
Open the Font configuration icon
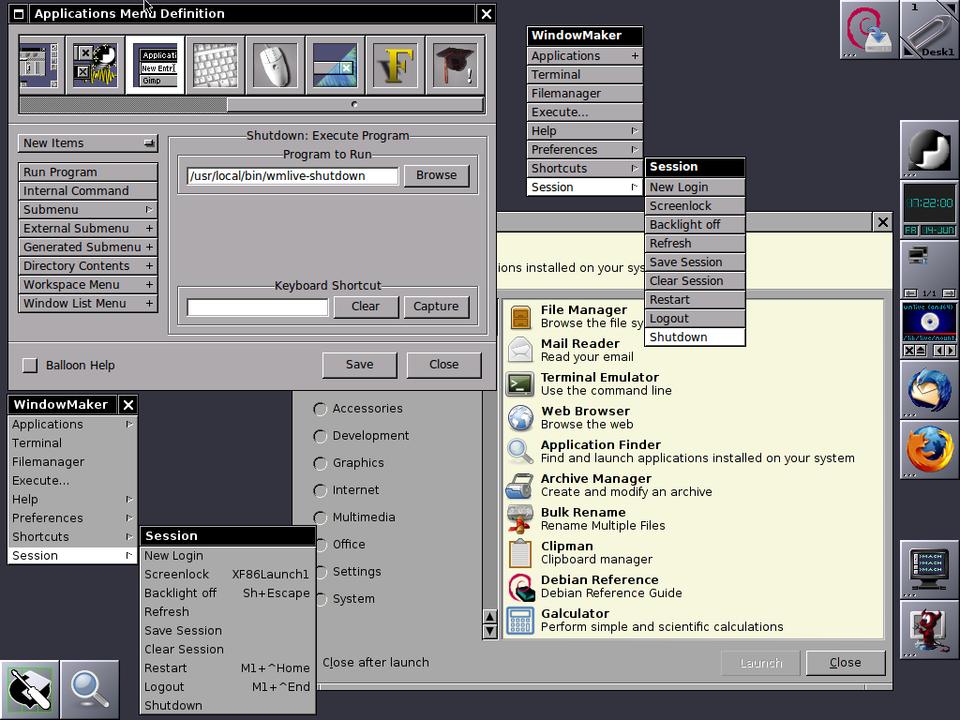point(395,66)
